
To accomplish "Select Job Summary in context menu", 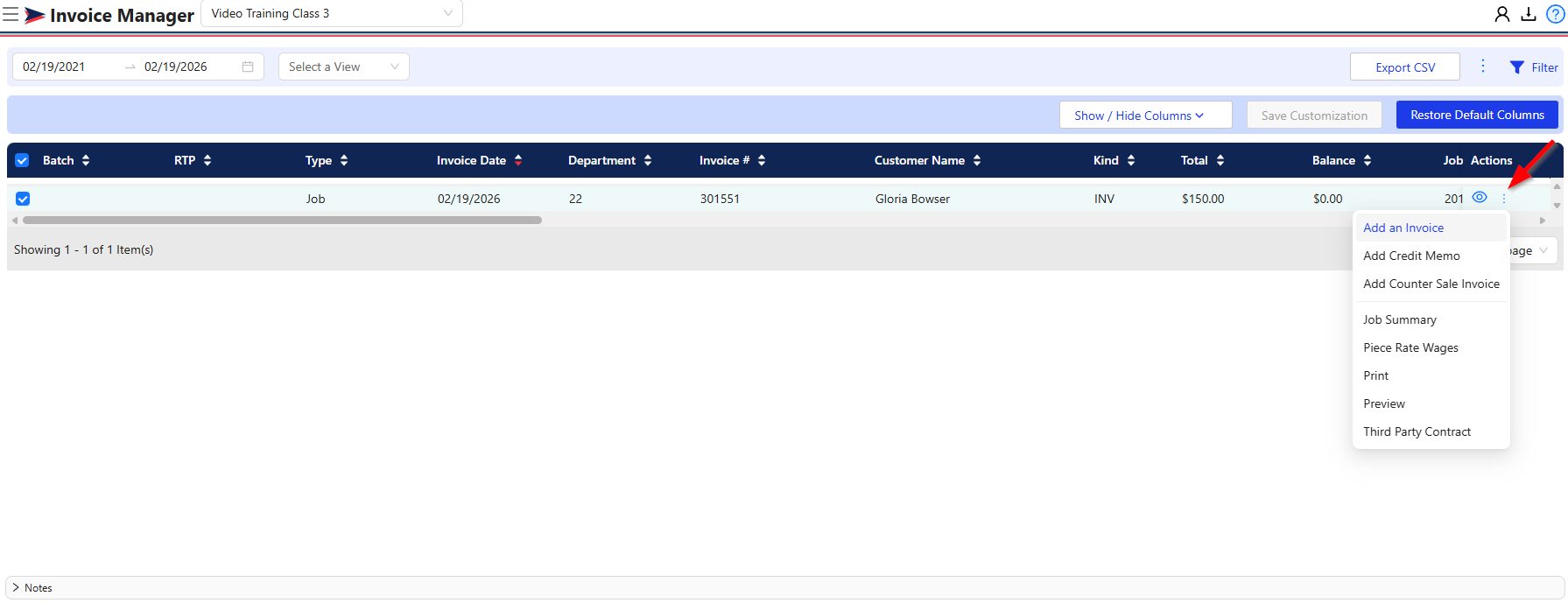I will coord(1399,319).
